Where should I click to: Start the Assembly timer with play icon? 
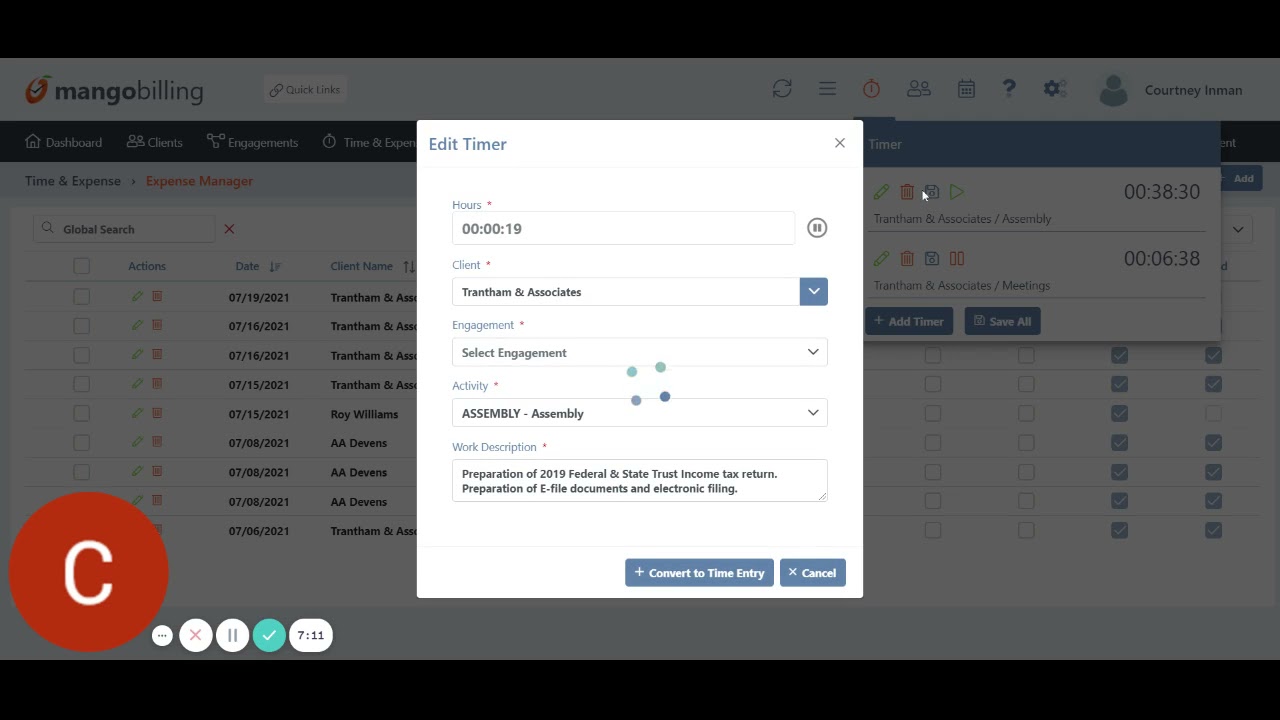click(x=957, y=192)
